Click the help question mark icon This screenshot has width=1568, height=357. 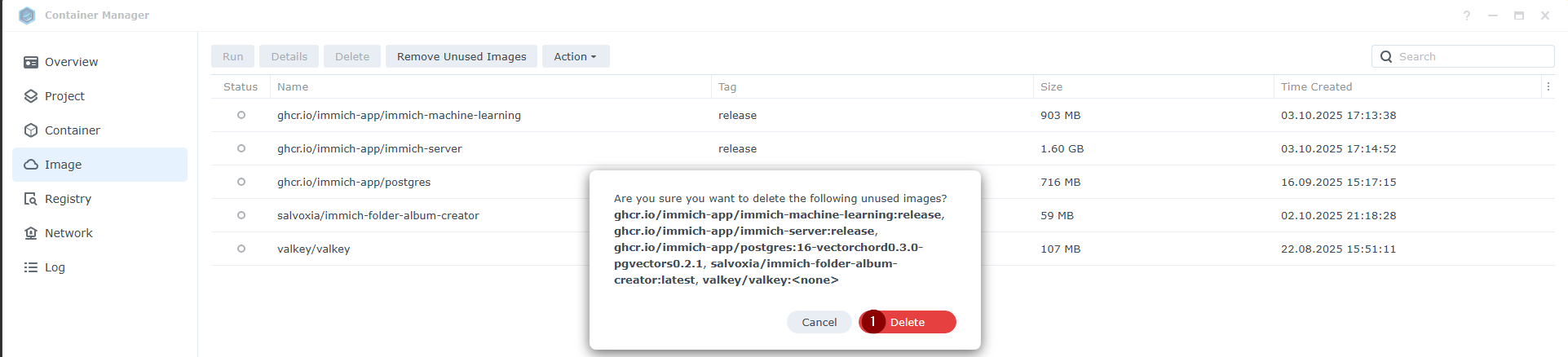1466,15
